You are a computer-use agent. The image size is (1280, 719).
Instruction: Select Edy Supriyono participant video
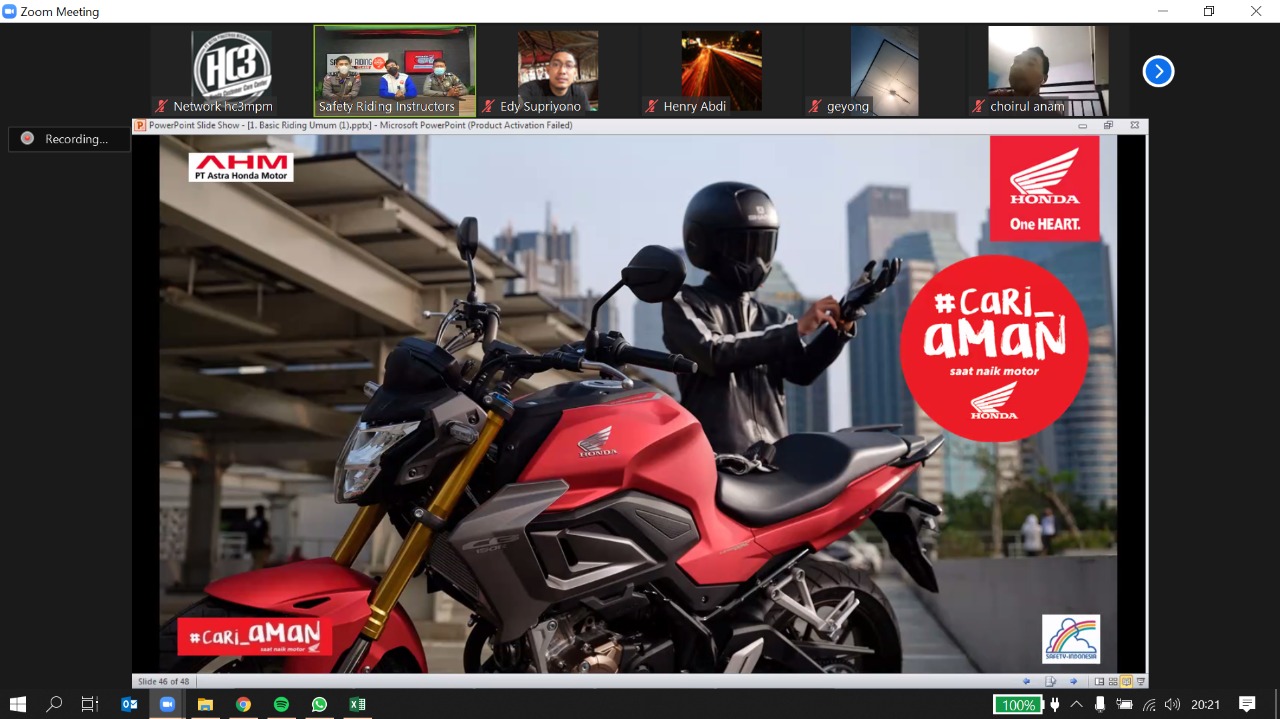tap(558, 71)
